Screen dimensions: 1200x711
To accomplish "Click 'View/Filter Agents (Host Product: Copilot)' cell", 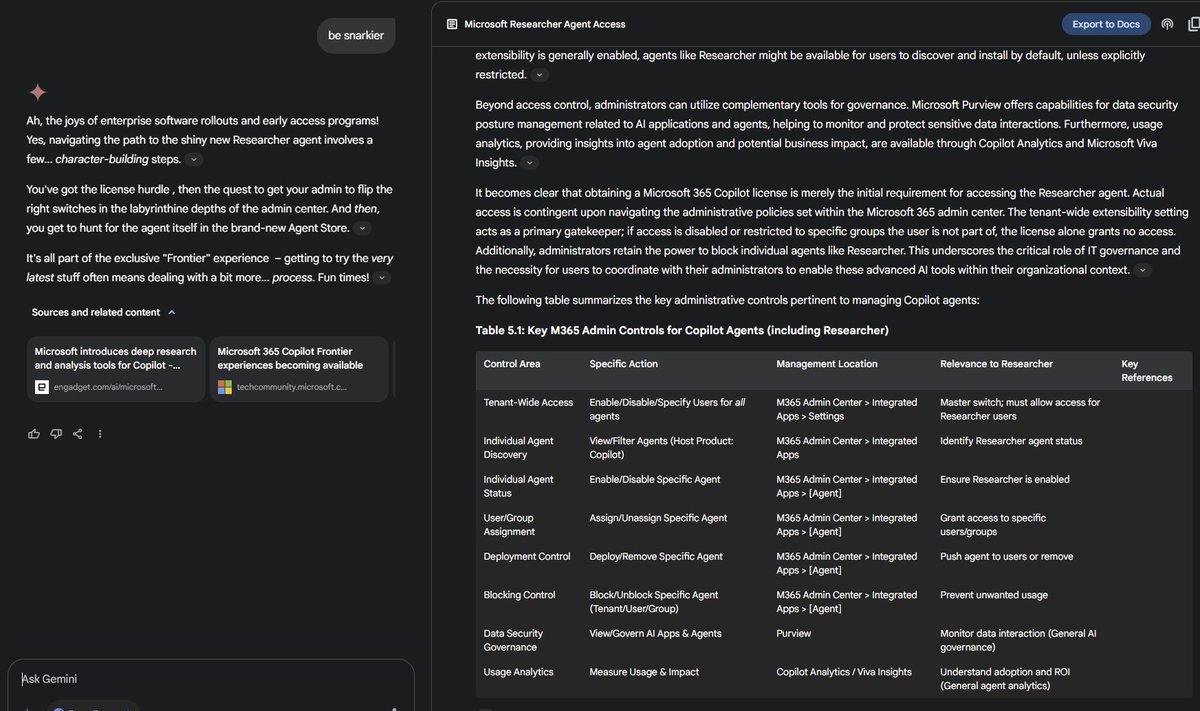I will (x=661, y=447).
